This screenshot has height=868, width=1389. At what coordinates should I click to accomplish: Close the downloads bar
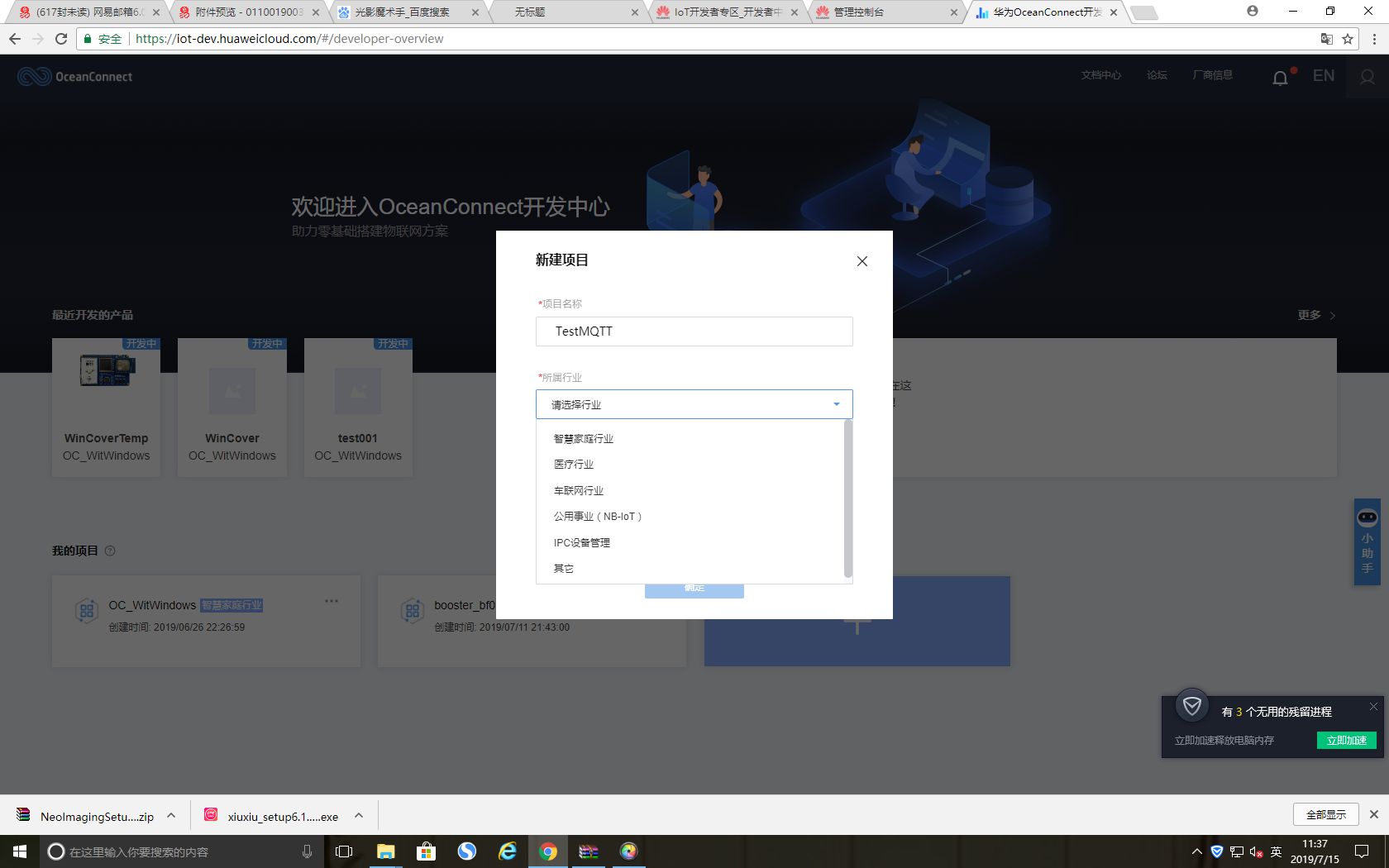click(x=1374, y=814)
